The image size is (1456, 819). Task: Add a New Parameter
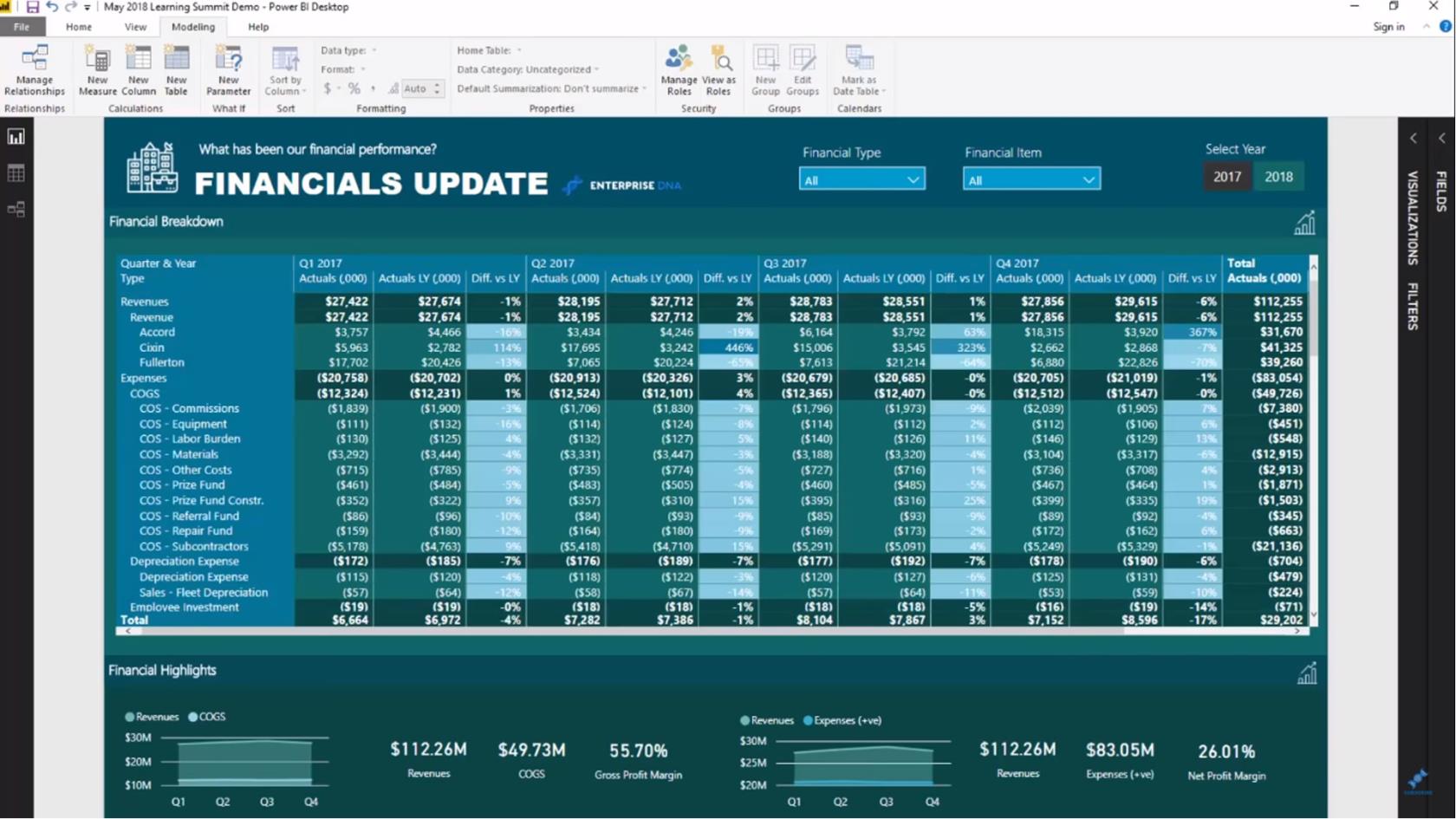[x=229, y=70]
